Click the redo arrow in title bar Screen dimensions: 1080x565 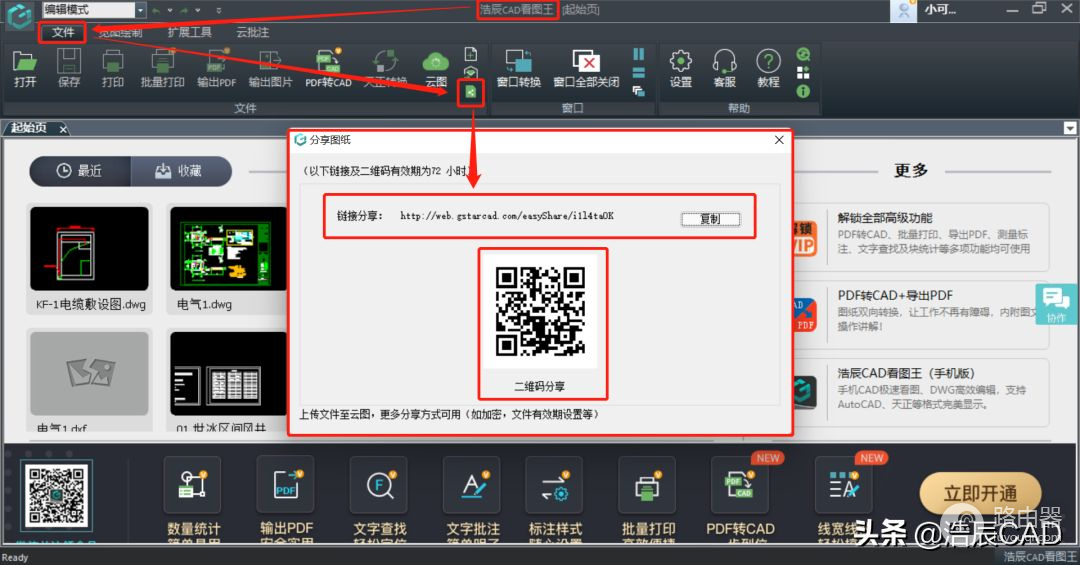tap(185, 10)
